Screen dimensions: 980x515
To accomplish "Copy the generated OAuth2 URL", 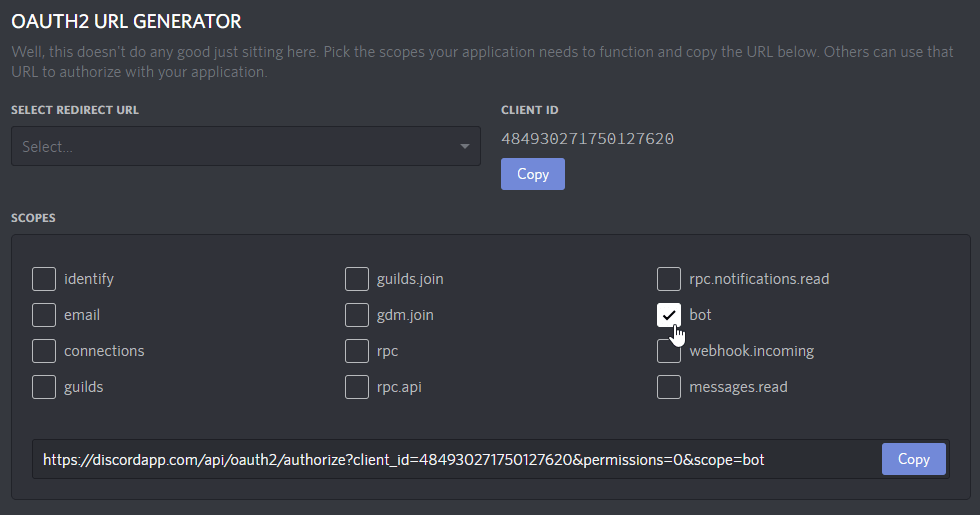I will tap(913, 459).
